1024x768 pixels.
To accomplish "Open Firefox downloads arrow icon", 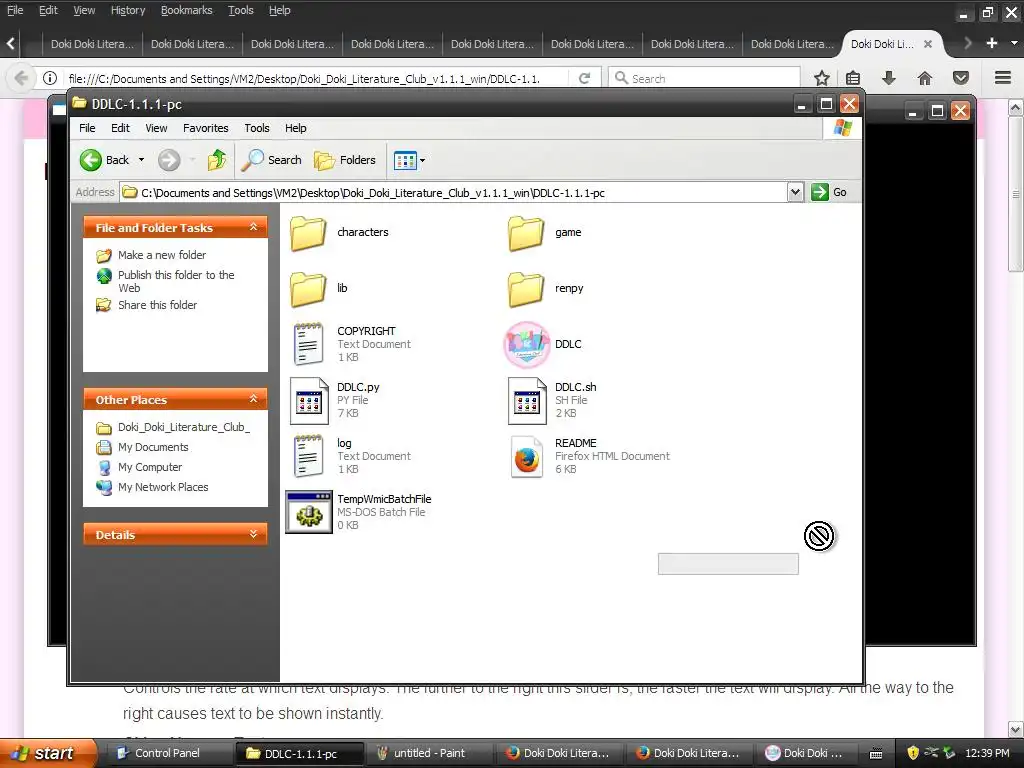I will coord(888,78).
